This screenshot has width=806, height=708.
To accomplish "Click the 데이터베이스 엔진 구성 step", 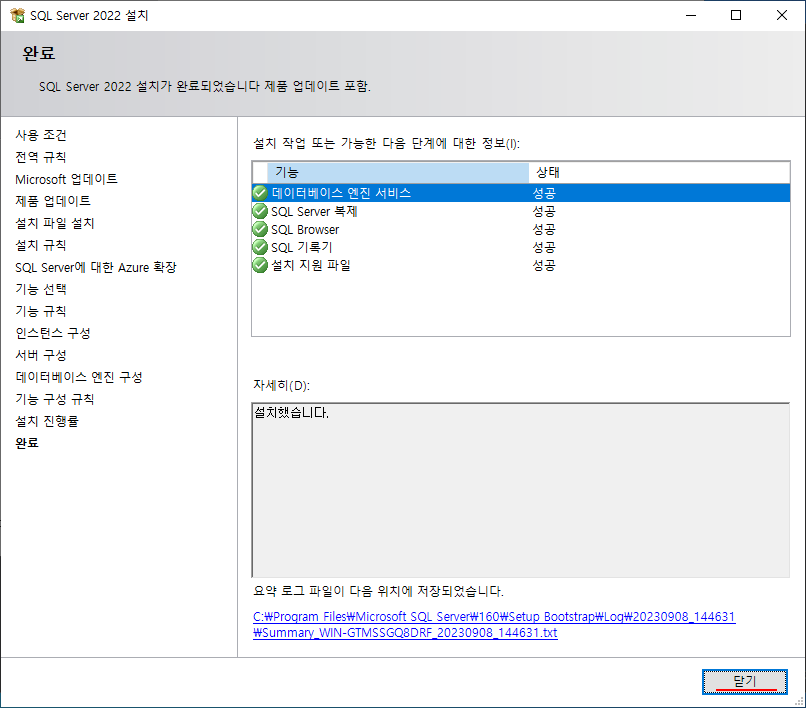I will 79,377.
